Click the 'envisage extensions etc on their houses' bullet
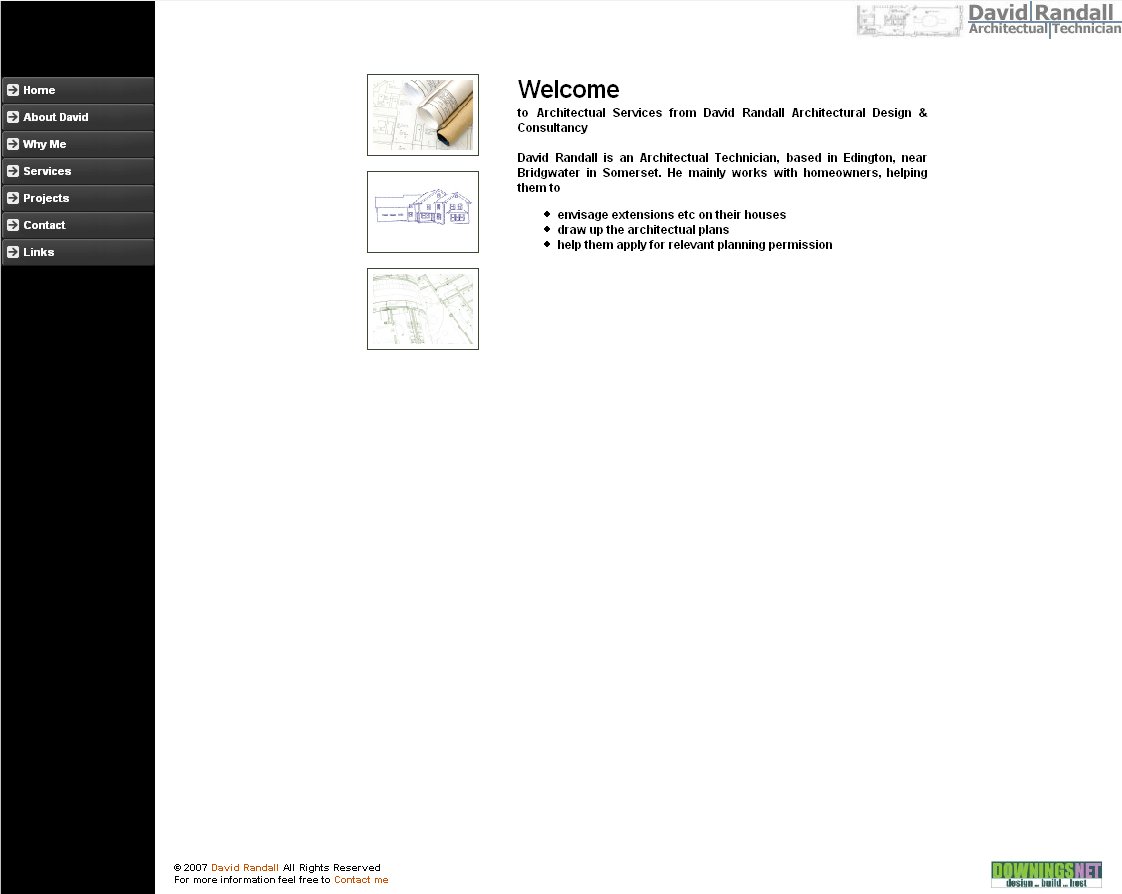The height and width of the screenshot is (894, 1122). tap(671, 215)
